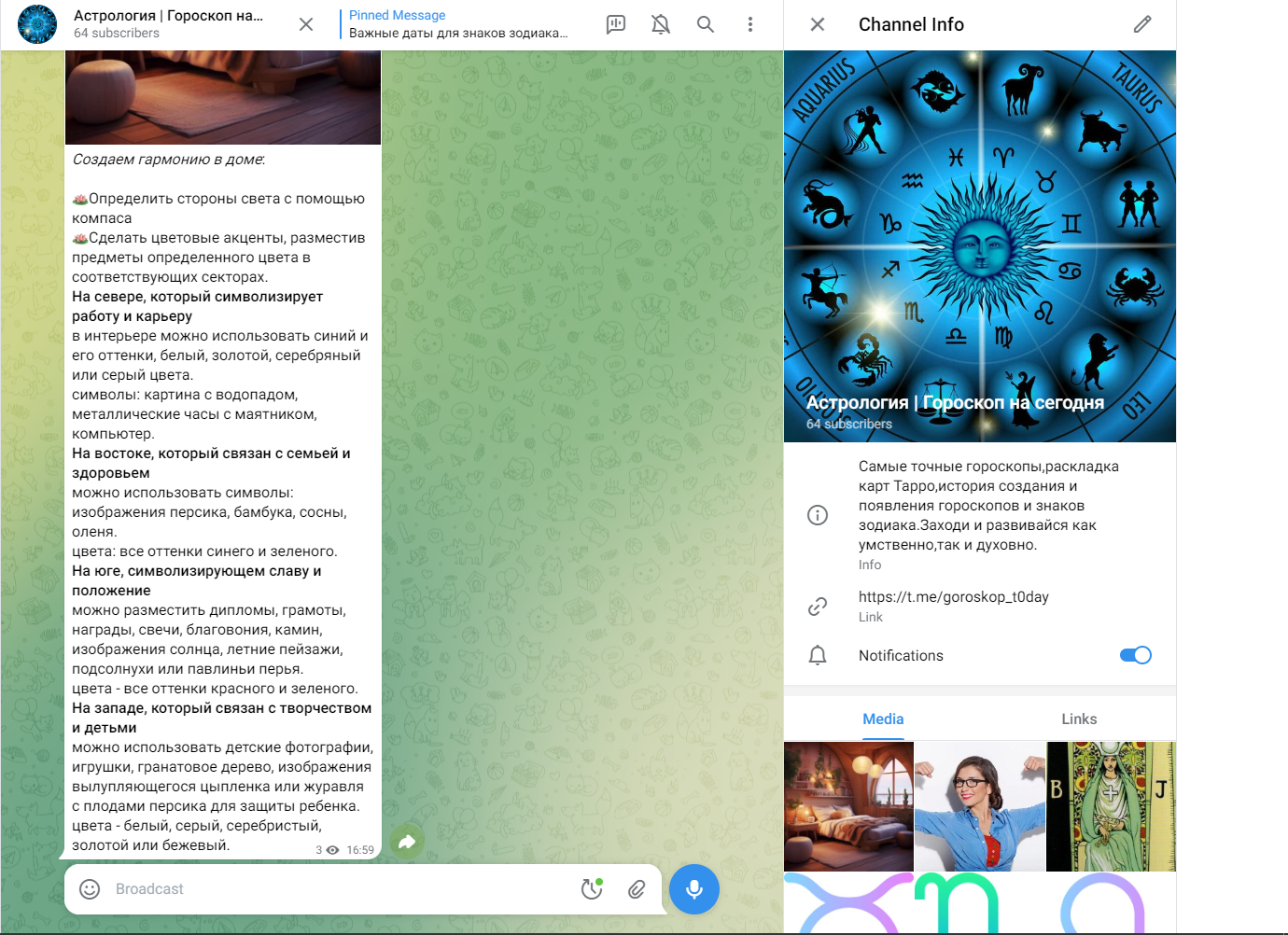Click the channel title in the chat header
The width and height of the screenshot is (1288, 935).
point(168,16)
